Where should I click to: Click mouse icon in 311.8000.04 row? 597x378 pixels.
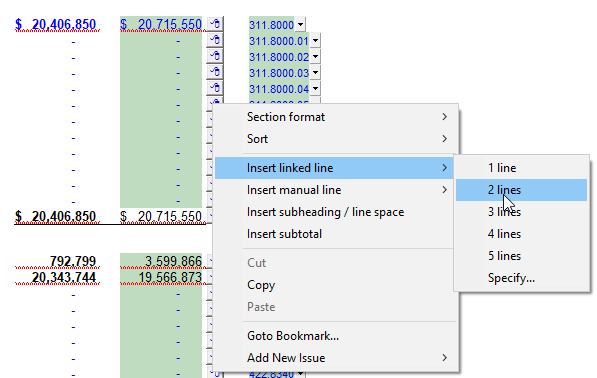click(215, 88)
